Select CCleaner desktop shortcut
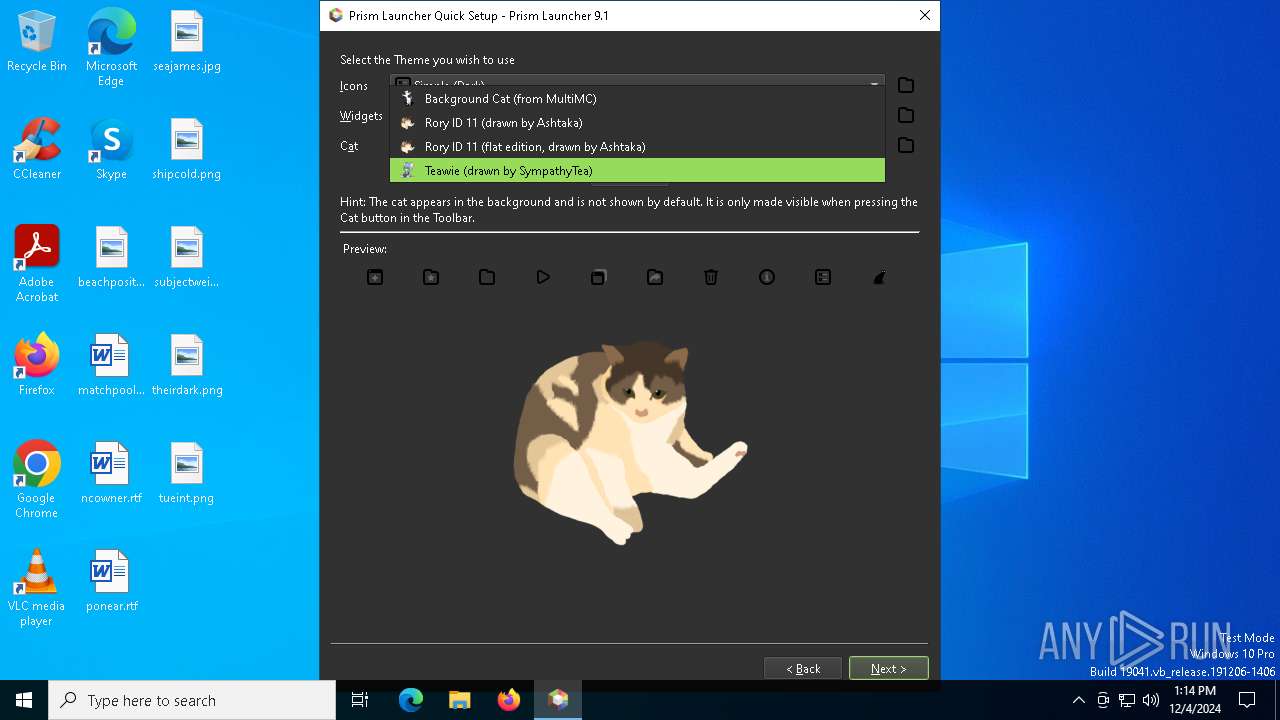Screen dimensions: 1280x720 pyautogui.click(x=37, y=149)
